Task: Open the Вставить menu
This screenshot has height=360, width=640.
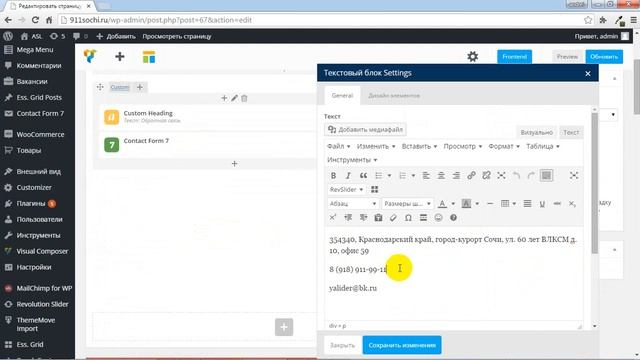Action: point(419,146)
